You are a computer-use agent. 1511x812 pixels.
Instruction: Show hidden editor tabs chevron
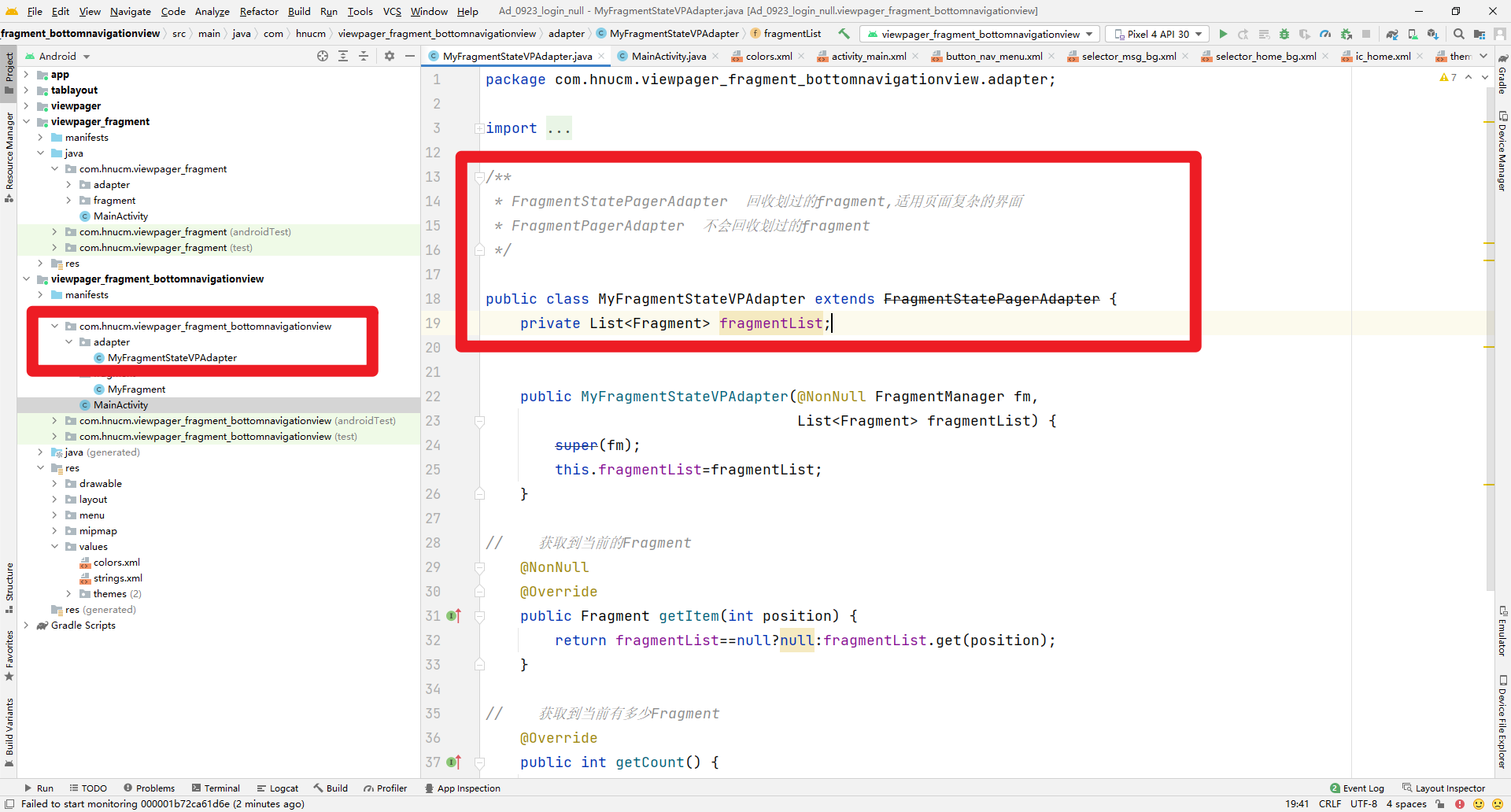[1483, 56]
